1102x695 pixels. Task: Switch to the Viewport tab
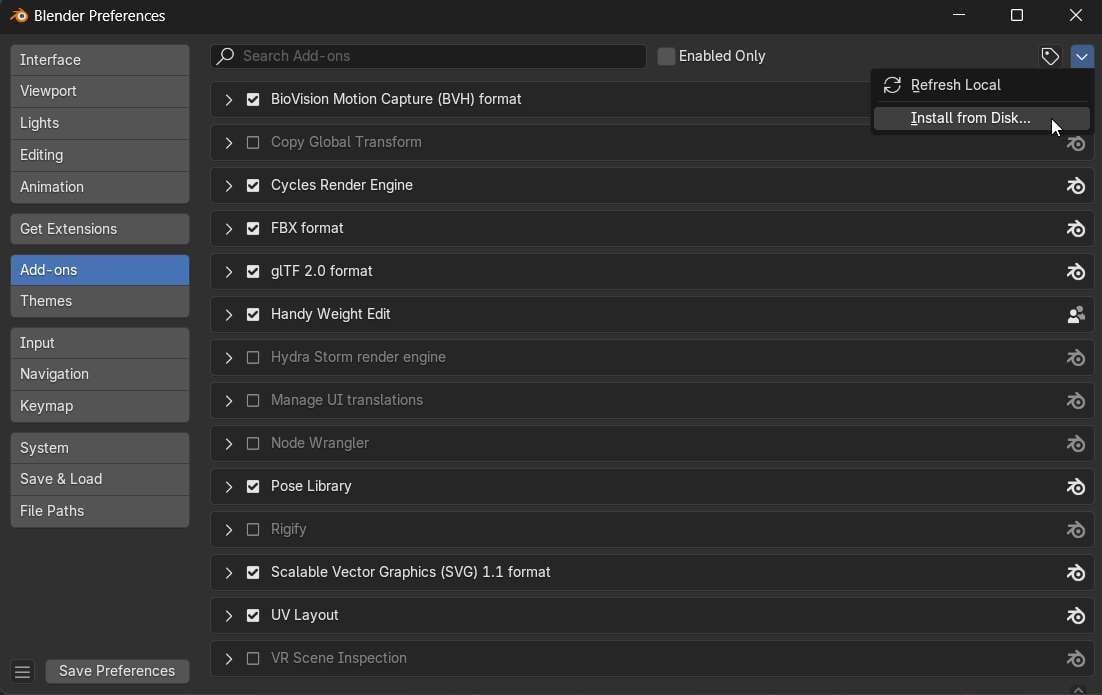[100, 91]
